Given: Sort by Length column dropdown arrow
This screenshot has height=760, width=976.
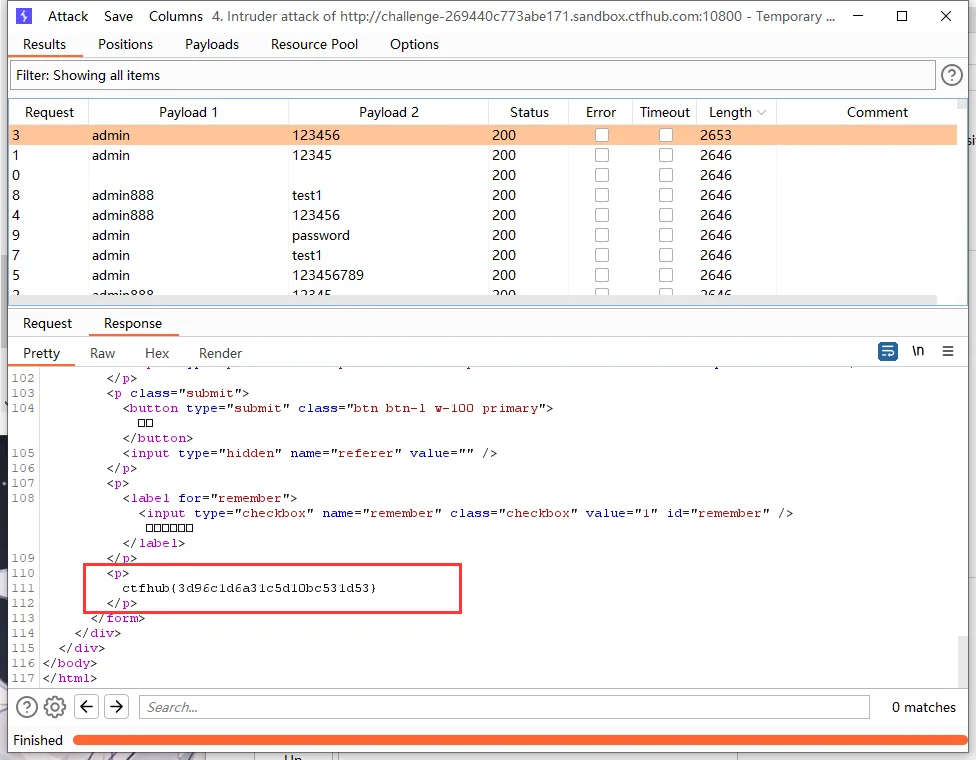Looking at the screenshot, I should point(762,113).
